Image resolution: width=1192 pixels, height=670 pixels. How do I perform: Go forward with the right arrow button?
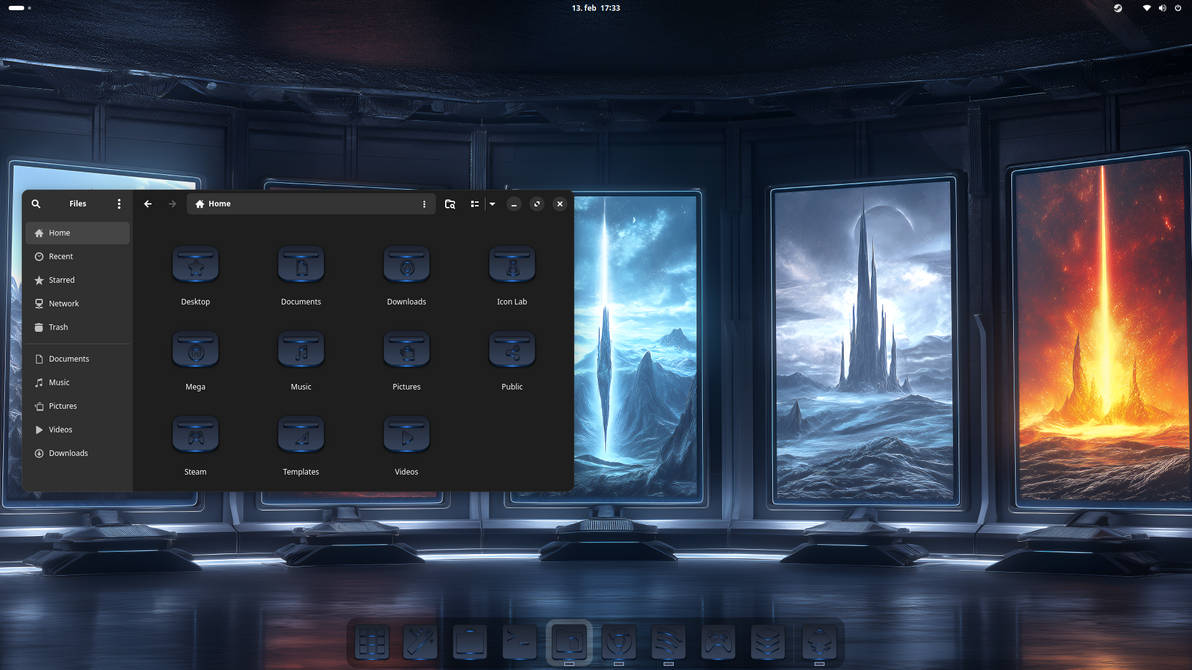pos(173,204)
